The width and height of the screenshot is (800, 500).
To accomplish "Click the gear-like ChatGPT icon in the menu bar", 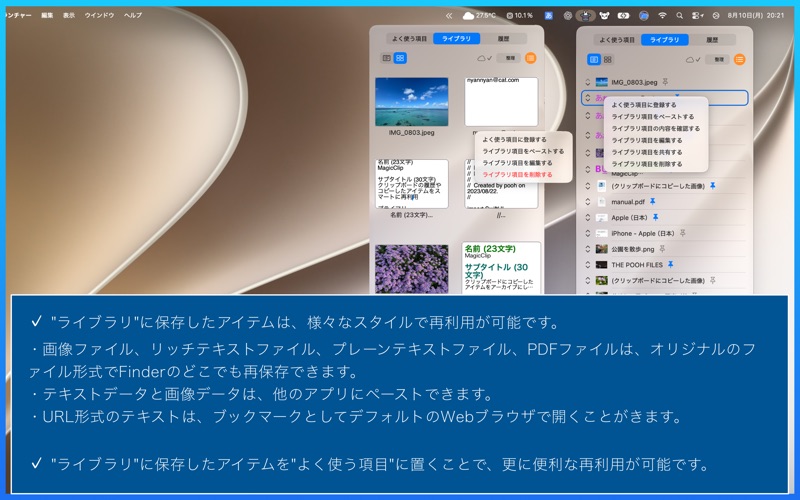I will pos(567,16).
